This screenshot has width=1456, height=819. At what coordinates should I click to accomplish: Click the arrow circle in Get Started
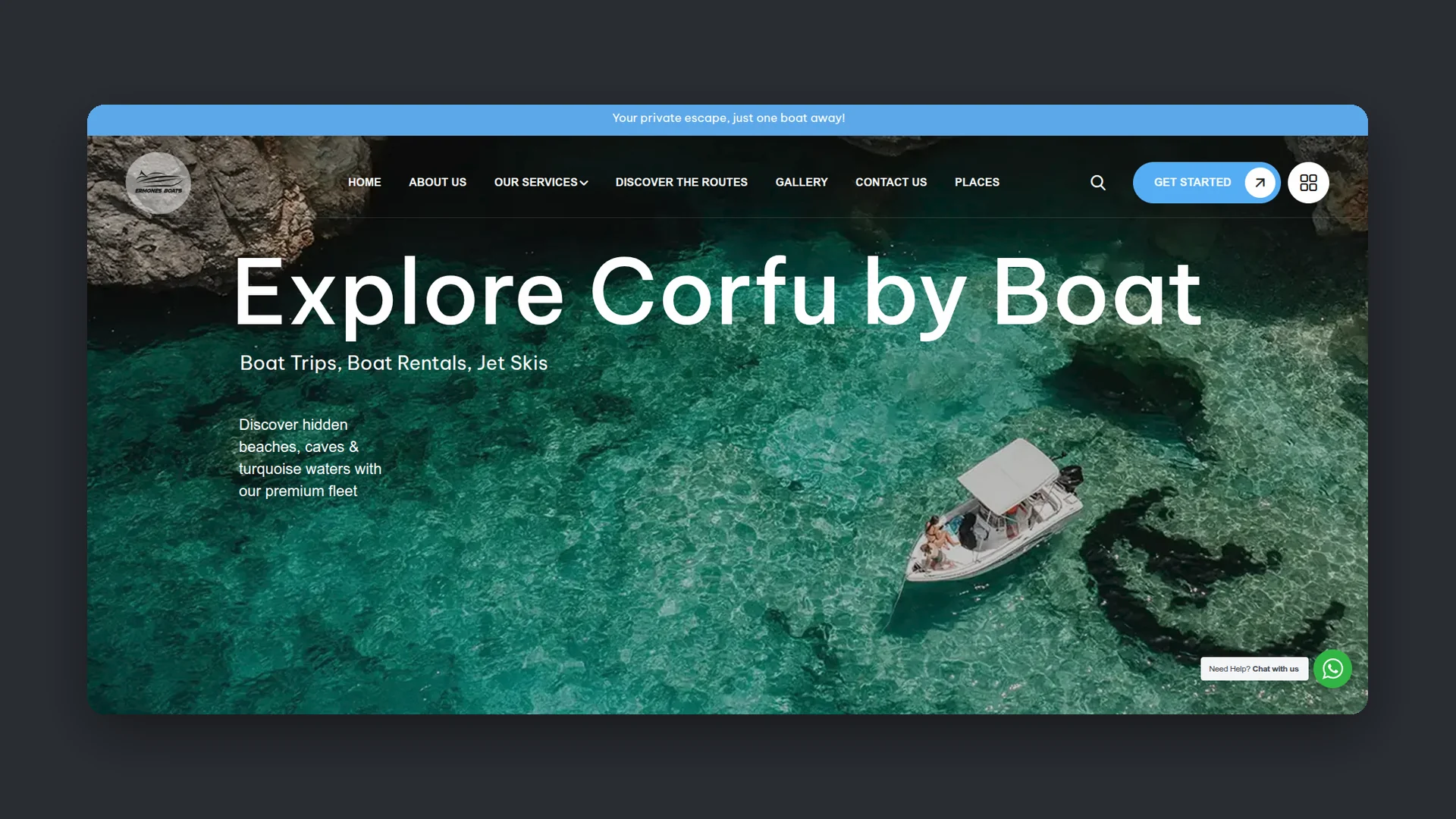point(1260,183)
